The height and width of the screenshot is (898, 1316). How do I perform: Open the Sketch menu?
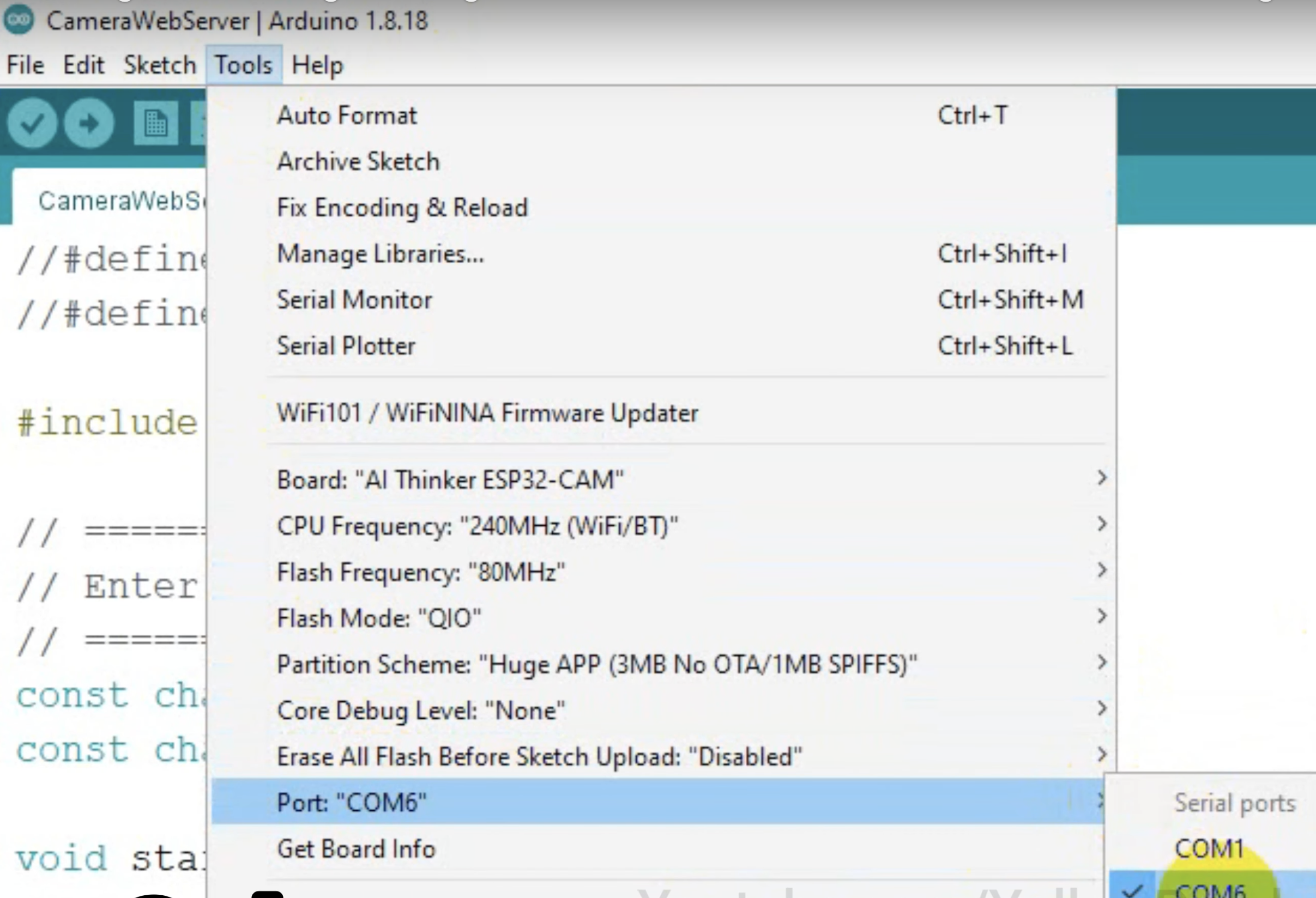click(x=160, y=65)
